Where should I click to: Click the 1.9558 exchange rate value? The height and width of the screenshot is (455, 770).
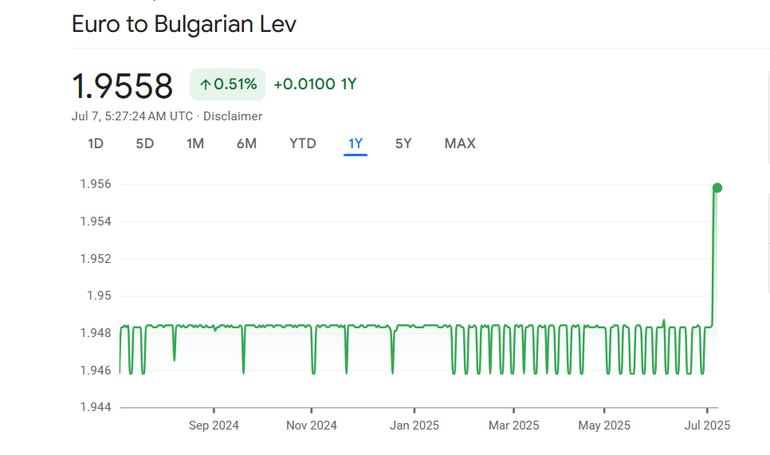[x=122, y=85]
